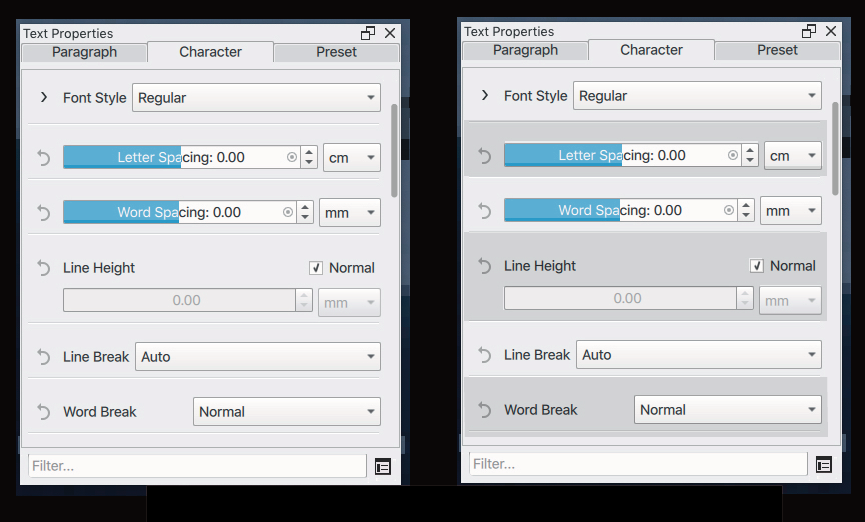Click radio dot inside right Letter Spacing slider
This screenshot has height=522, width=865.
(x=733, y=156)
